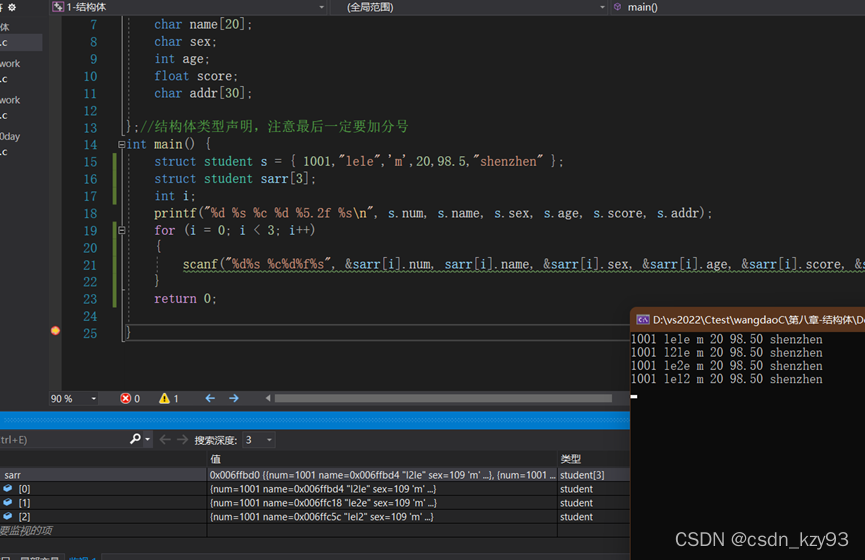Select the highlighted .c file in sidebar

(x=21, y=42)
